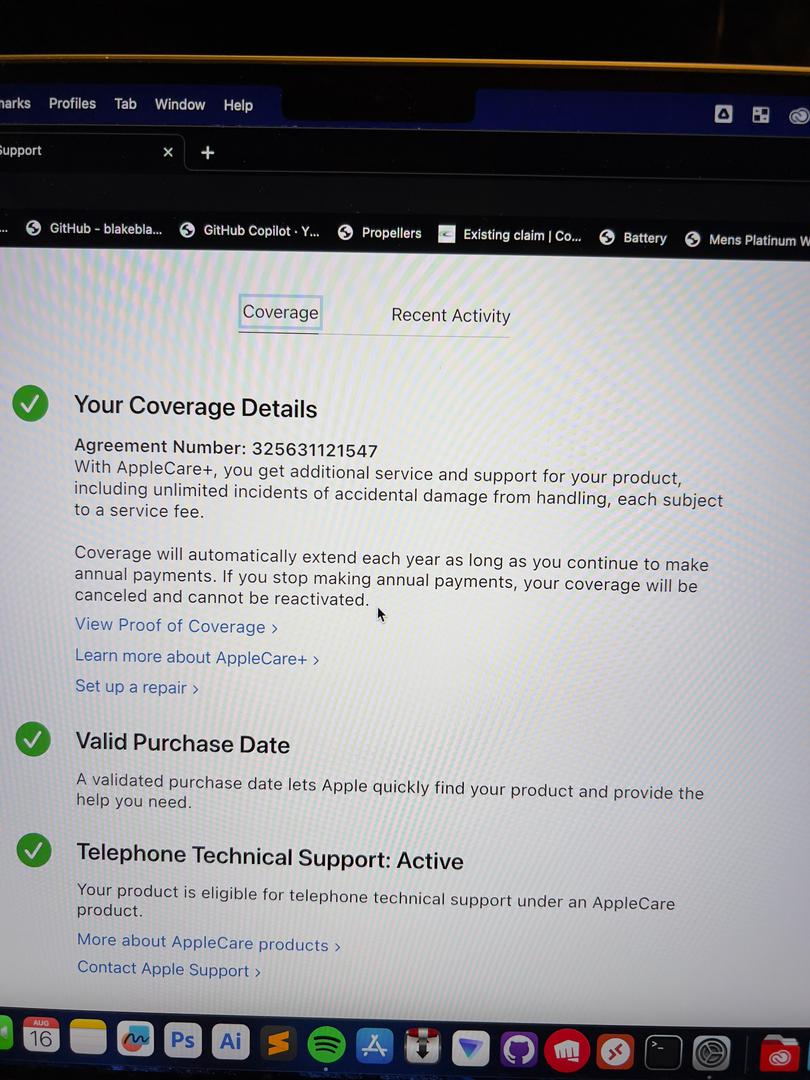Open Mens Platinum bookmark
The height and width of the screenshot is (1080, 810).
[747, 240]
